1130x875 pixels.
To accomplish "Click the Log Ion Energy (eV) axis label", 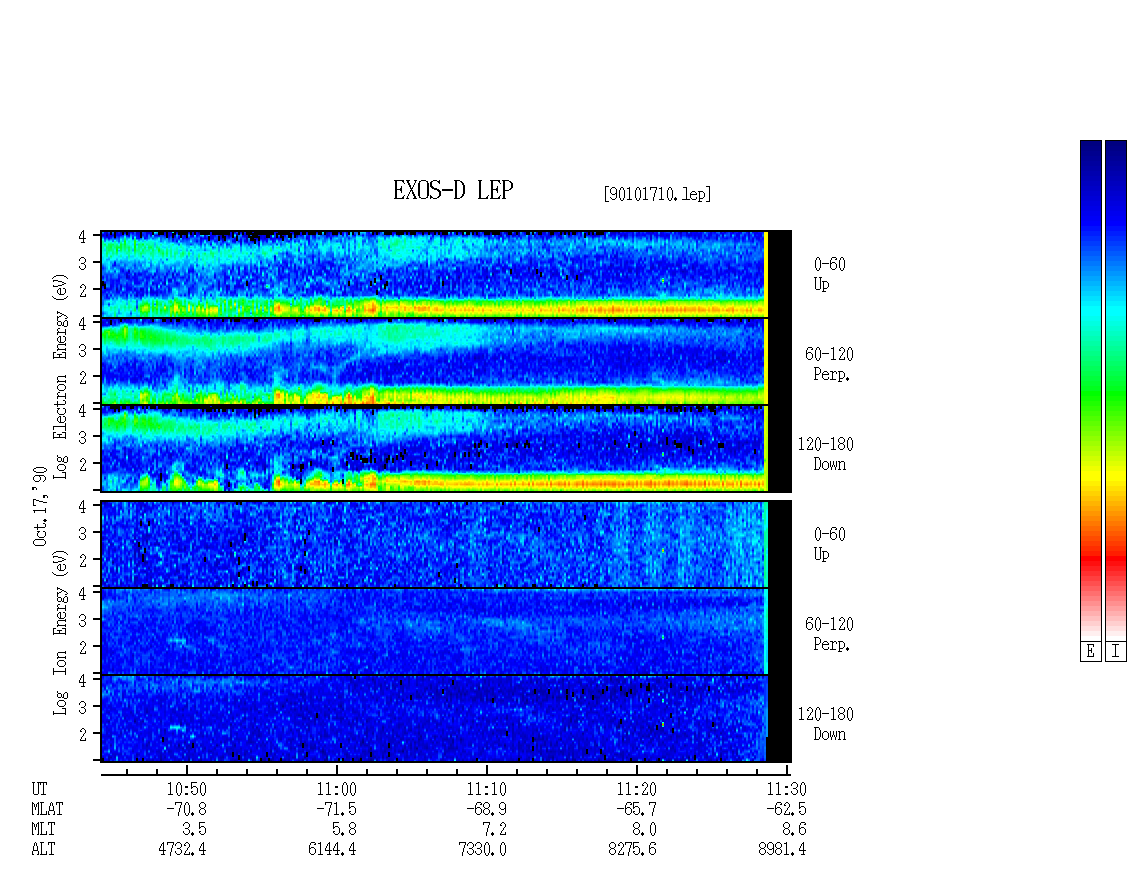I will 60,633.
